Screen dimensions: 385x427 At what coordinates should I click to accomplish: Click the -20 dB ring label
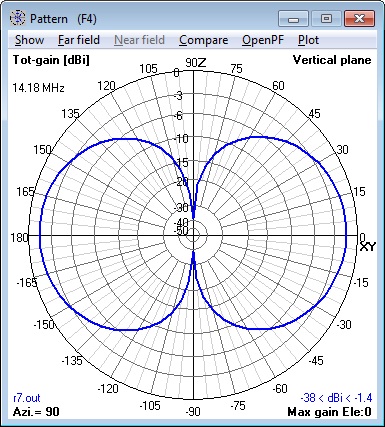coord(181,182)
